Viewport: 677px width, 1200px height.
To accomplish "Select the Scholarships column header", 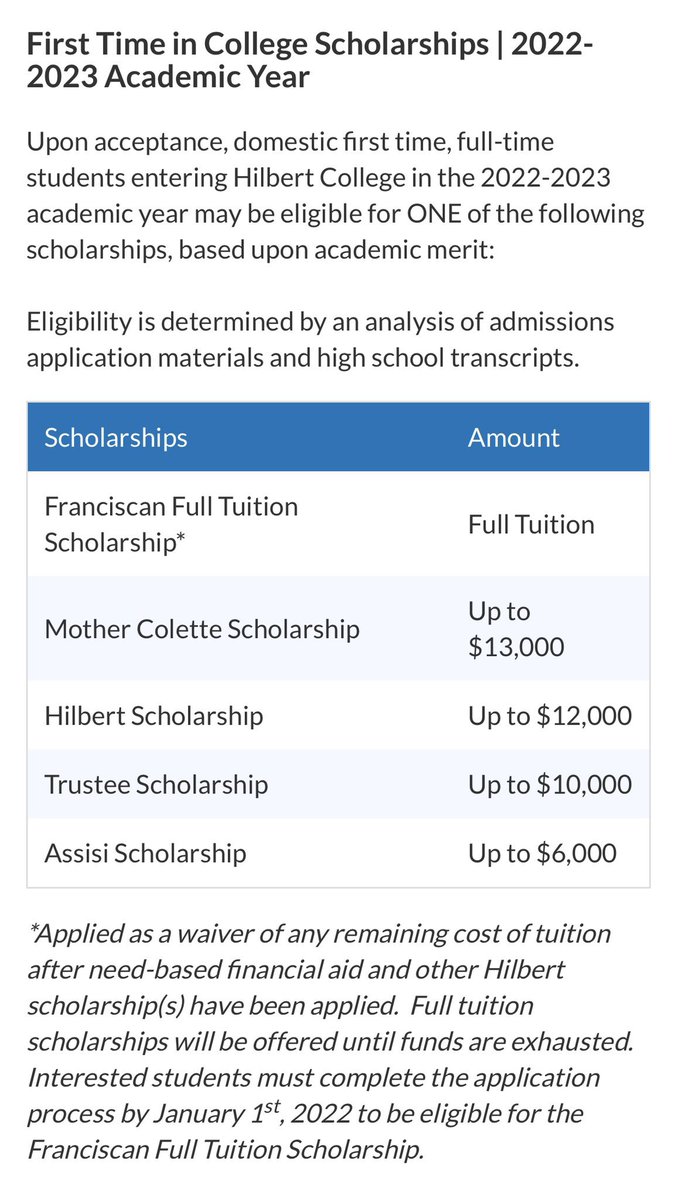I will [116, 438].
